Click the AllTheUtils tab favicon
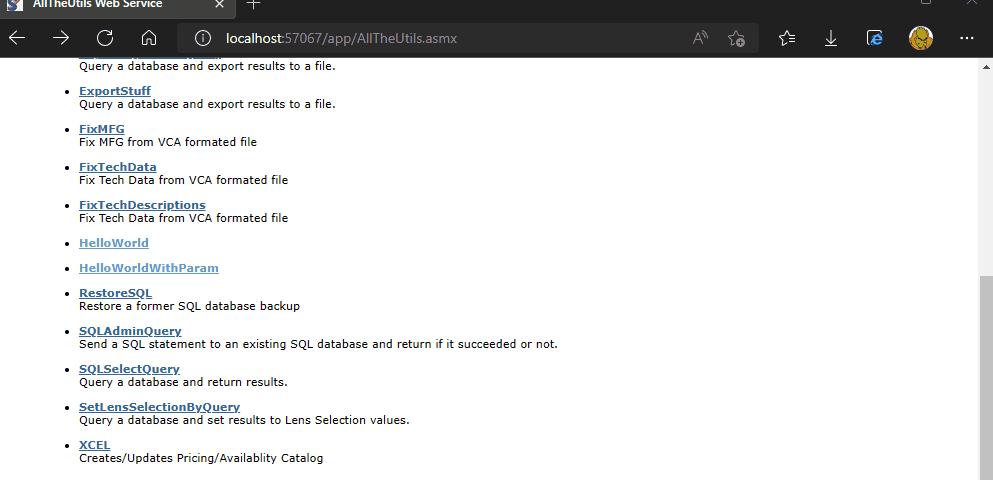This screenshot has width=993, height=480. [x=14, y=4]
